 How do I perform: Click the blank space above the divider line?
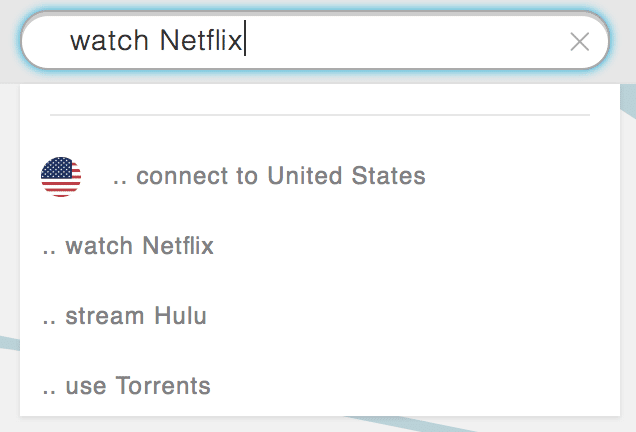[x=320, y=99]
